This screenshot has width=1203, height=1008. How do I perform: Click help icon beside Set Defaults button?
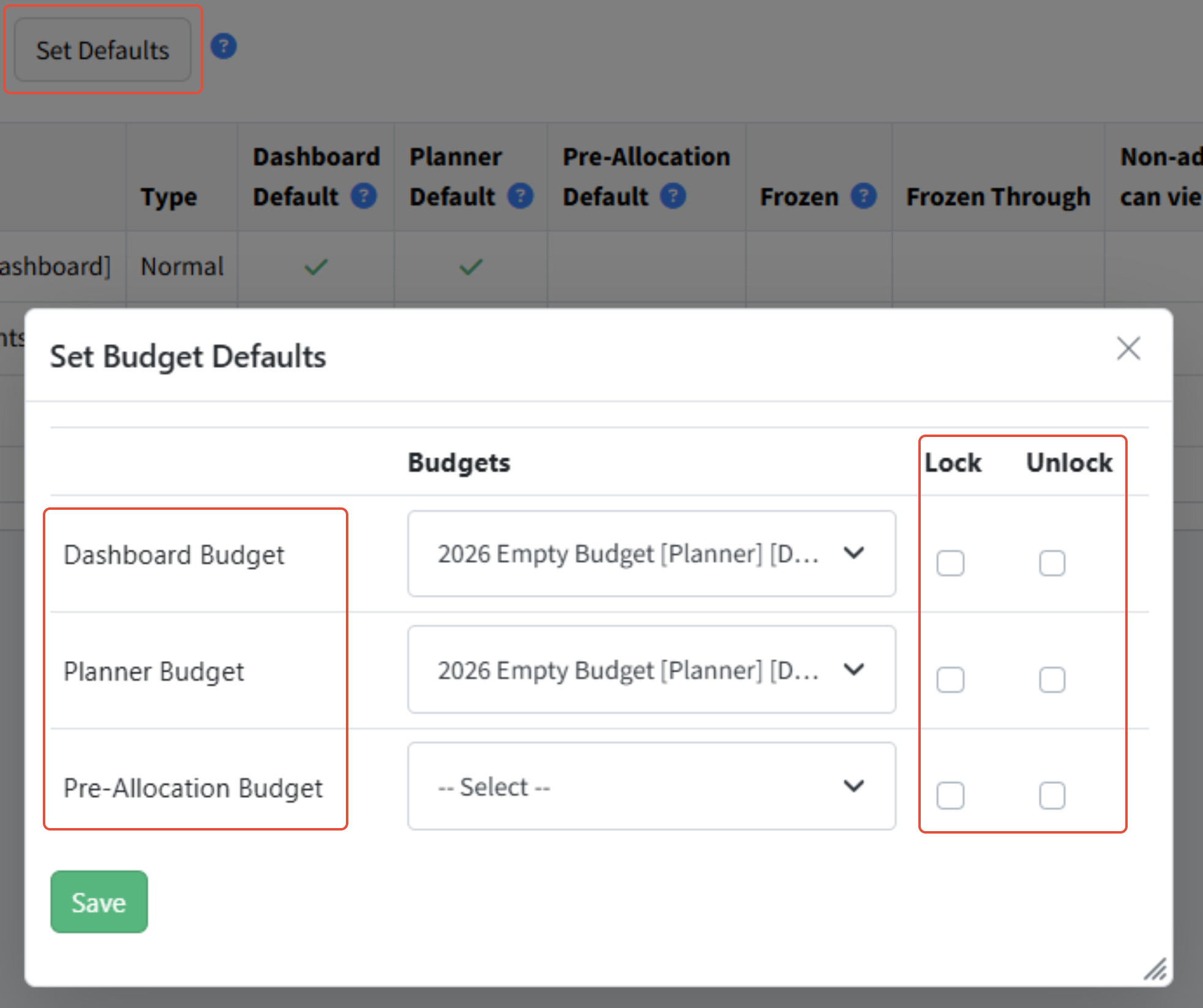coord(223,47)
